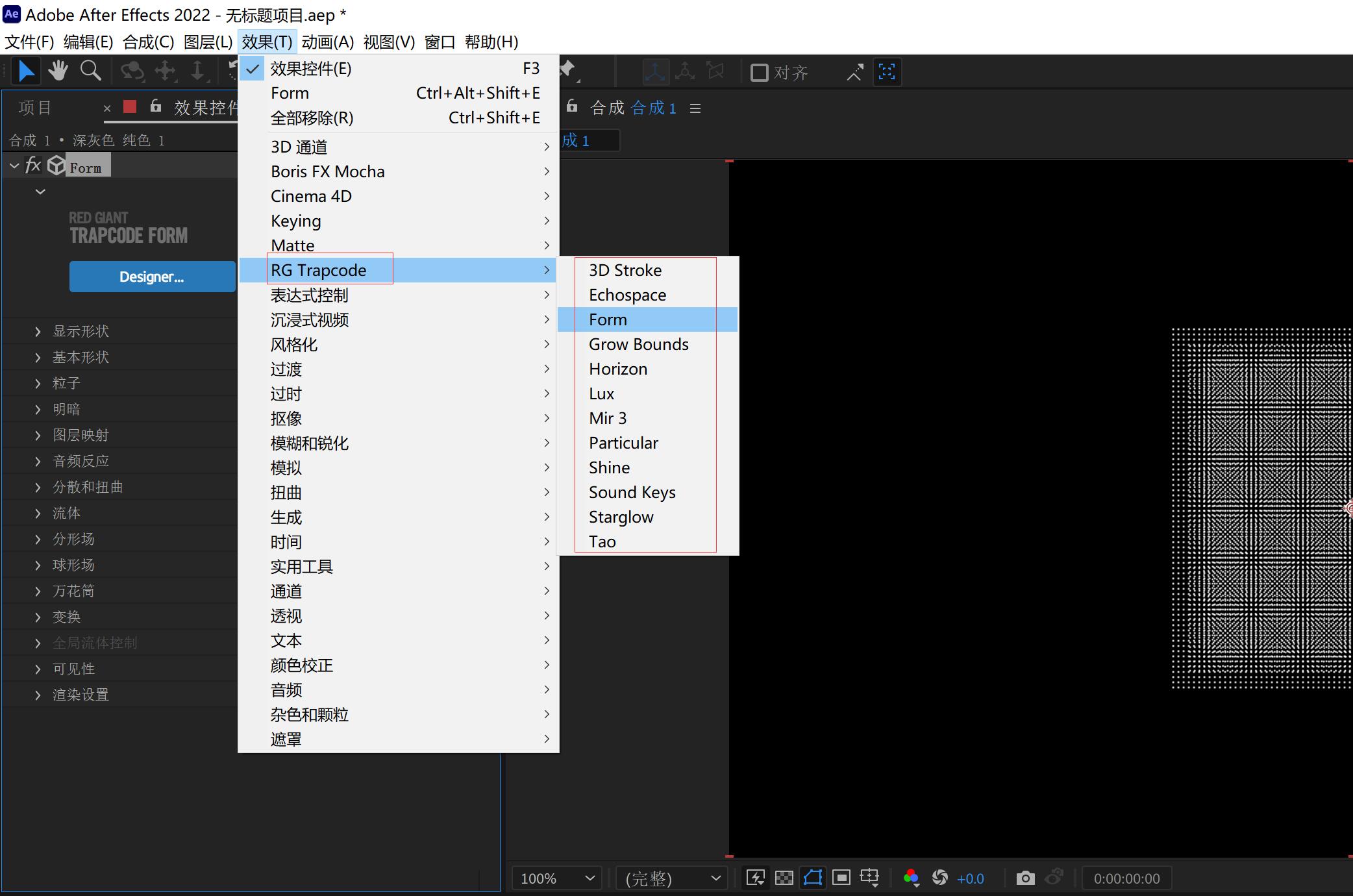The height and width of the screenshot is (896, 1353).
Task: Open the show channel color circles
Action: [x=911, y=878]
